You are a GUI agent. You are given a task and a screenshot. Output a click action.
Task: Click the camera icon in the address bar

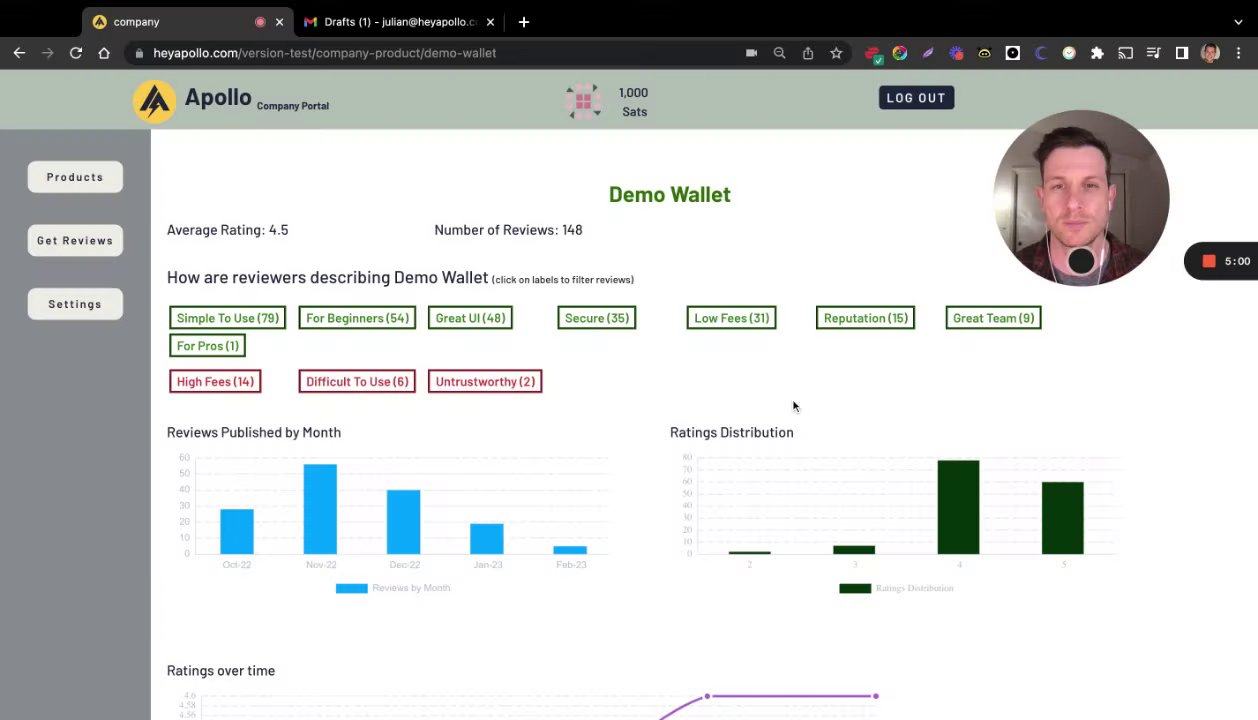point(751,53)
